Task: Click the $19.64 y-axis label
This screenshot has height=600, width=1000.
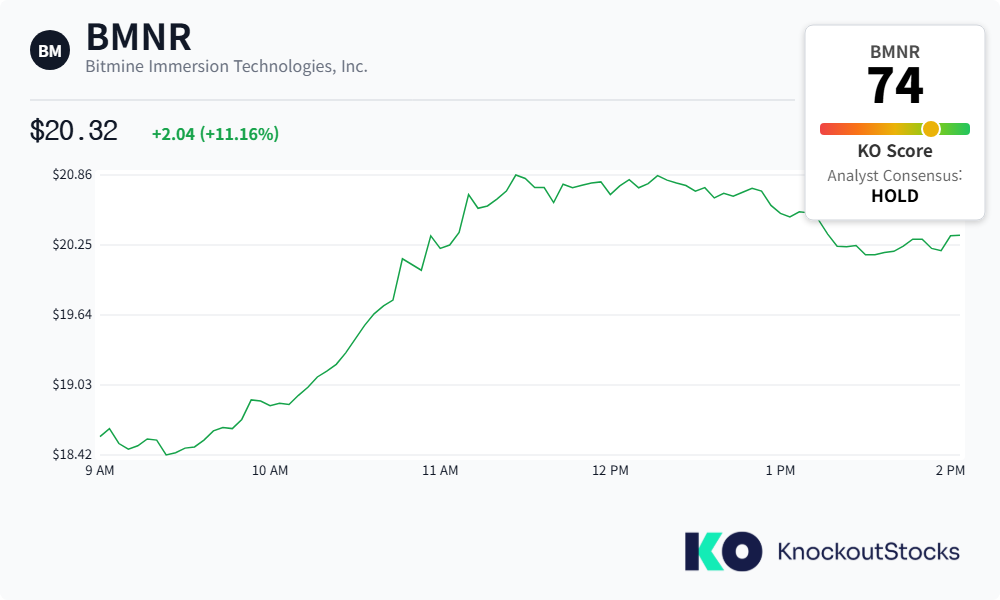Action: pyautogui.click(x=72, y=314)
